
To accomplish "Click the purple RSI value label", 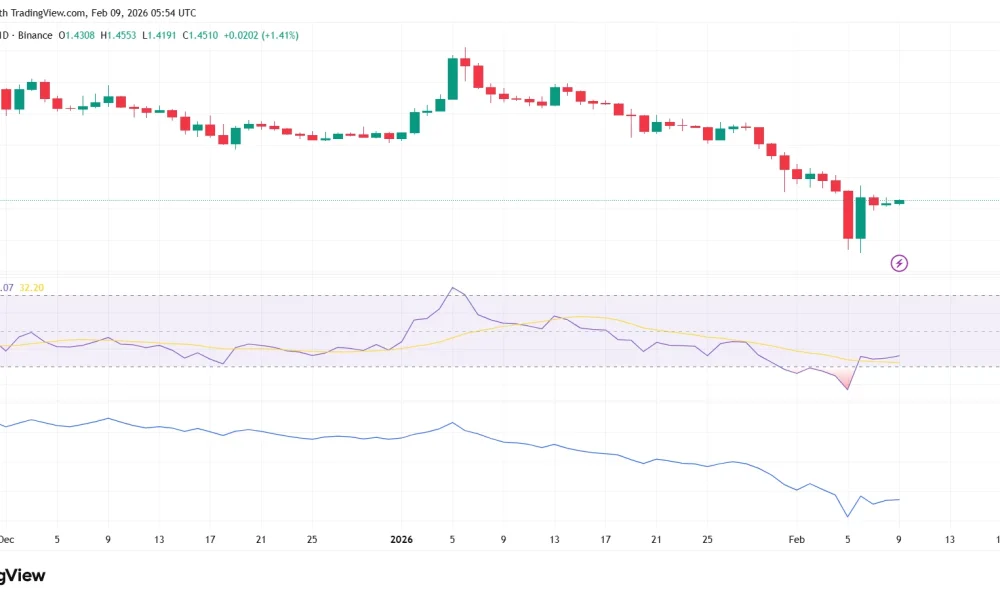I will 8,287.
